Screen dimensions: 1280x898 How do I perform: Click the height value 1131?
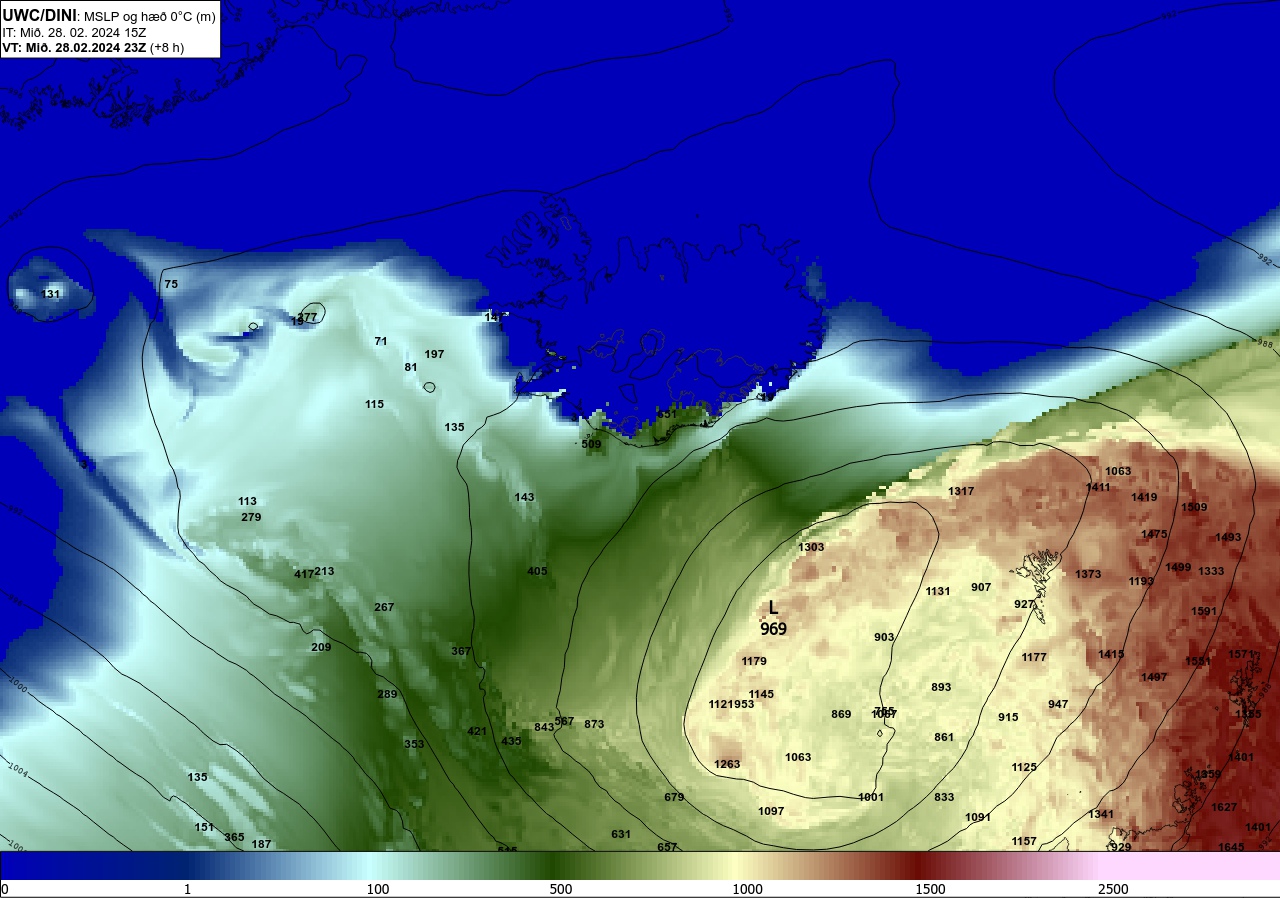[938, 591]
